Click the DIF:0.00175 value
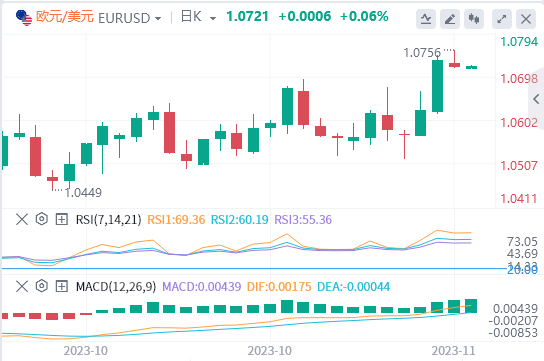 (279, 287)
